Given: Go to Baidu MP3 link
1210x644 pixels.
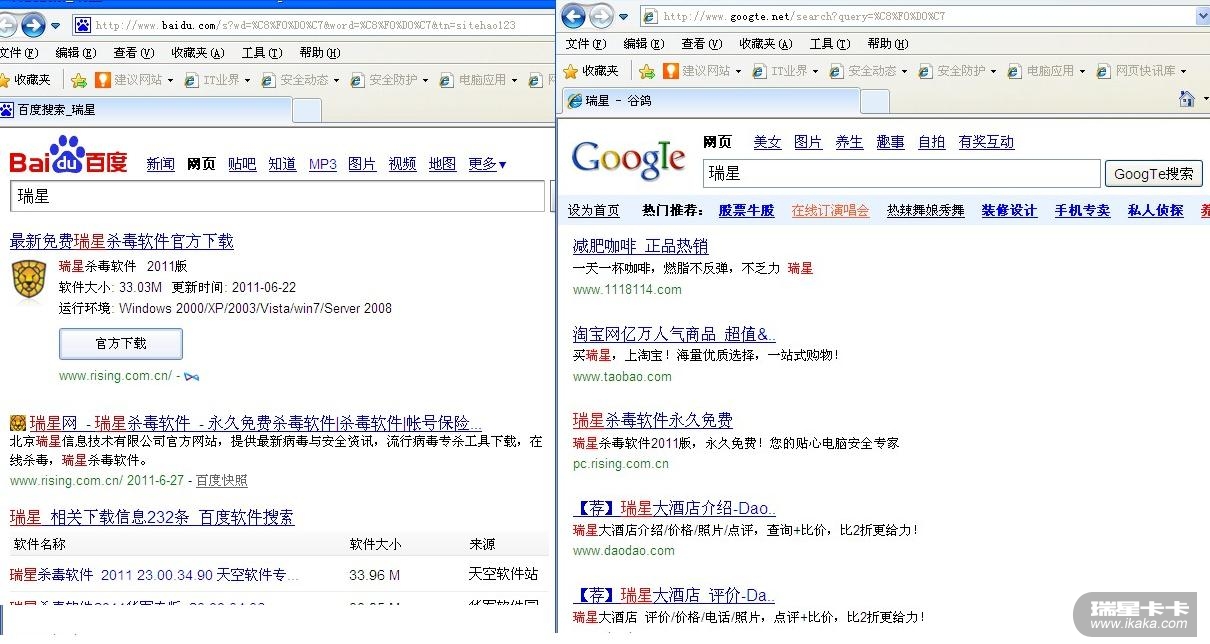Looking at the screenshot, I should (x=323, y=164).
